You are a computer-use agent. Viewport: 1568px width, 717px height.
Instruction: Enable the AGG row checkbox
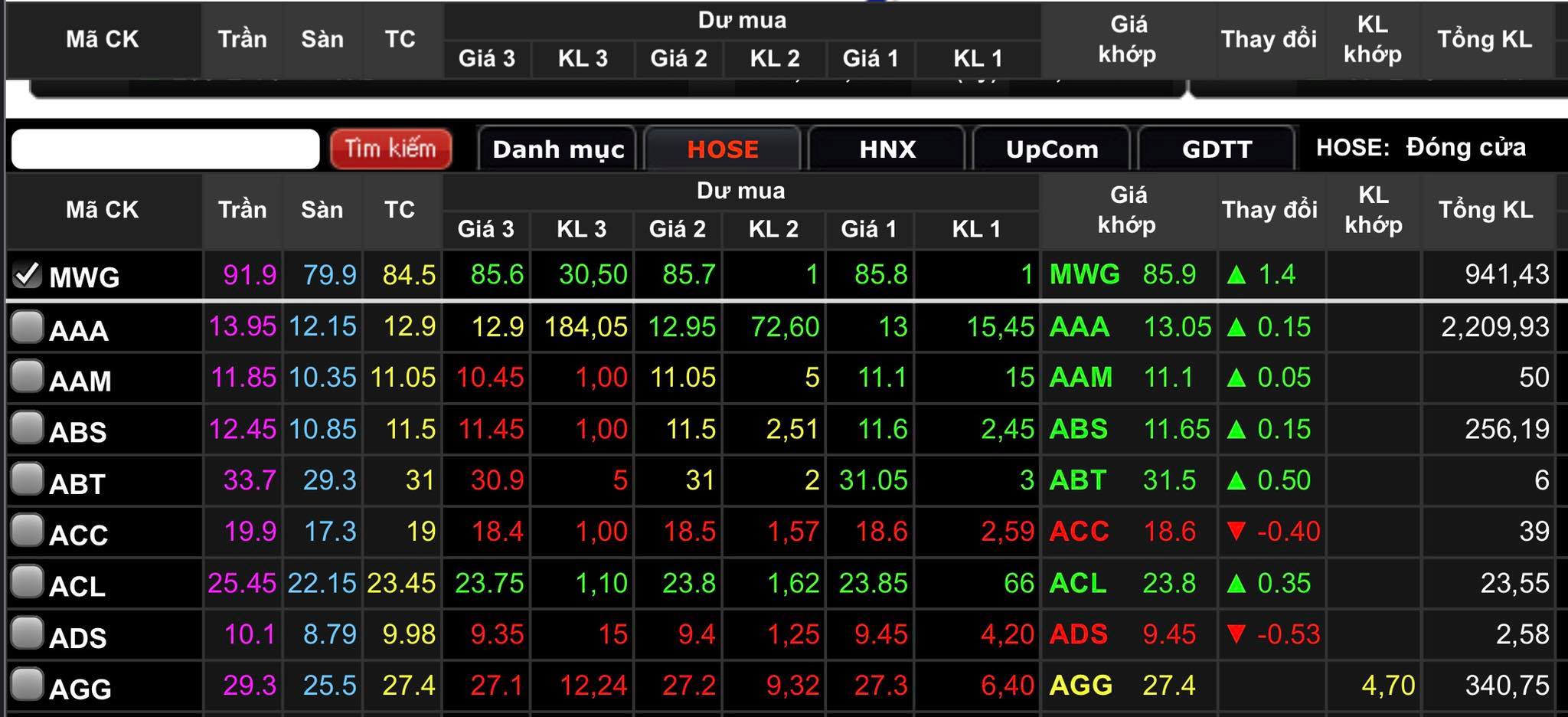point(27,684)
